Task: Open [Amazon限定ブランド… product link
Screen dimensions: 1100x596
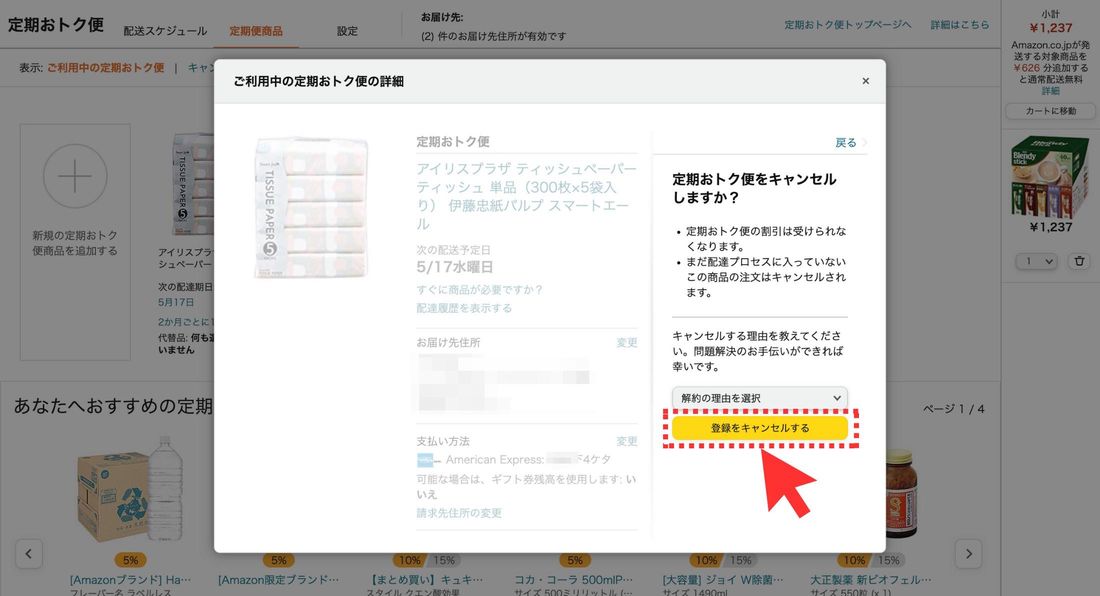Action: tap(279, 580)
